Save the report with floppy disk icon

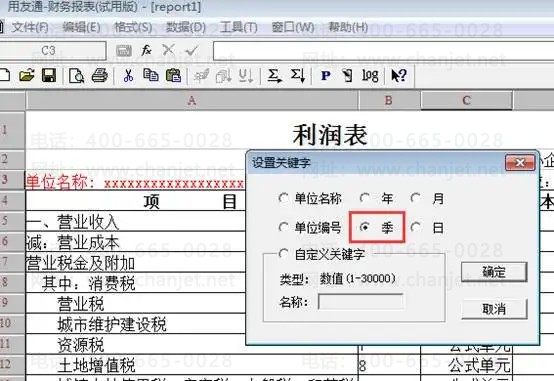[49, 75]
